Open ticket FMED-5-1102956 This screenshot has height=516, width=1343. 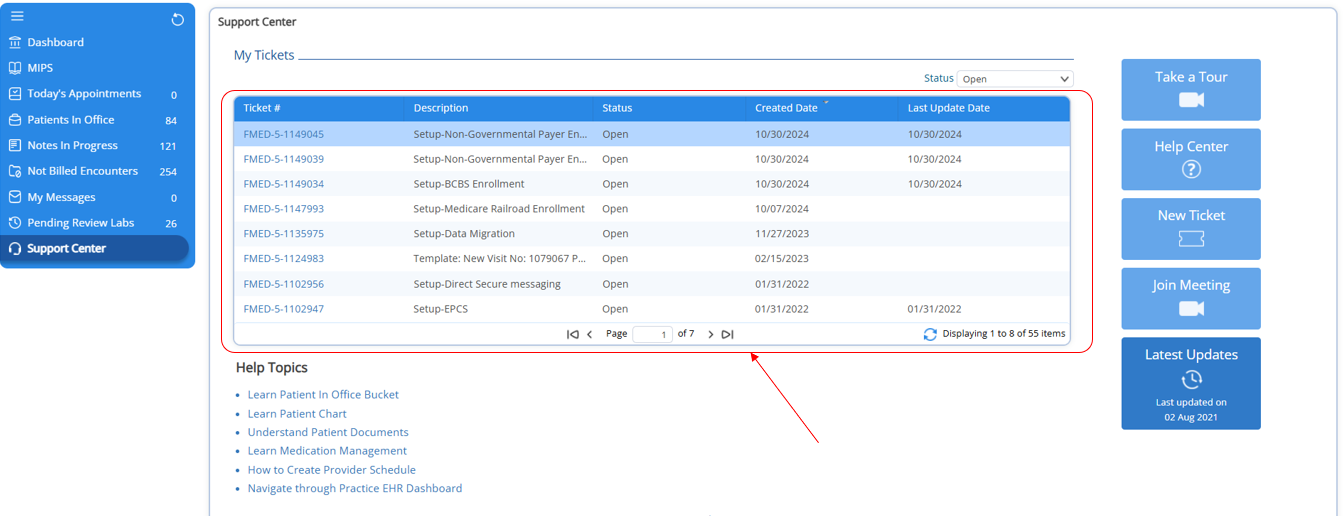tap(284, 284)
